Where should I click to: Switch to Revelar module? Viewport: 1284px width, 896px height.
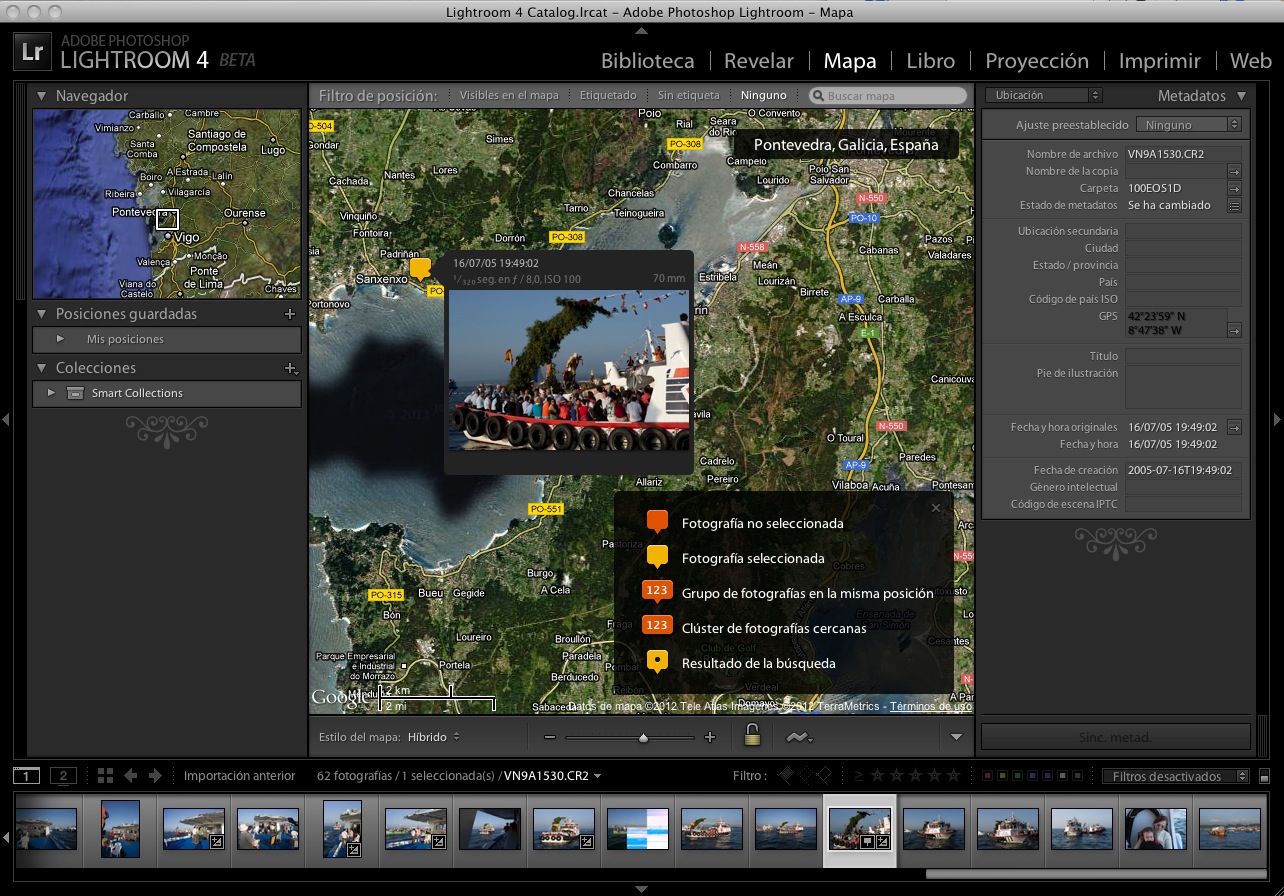click(759, 61)
